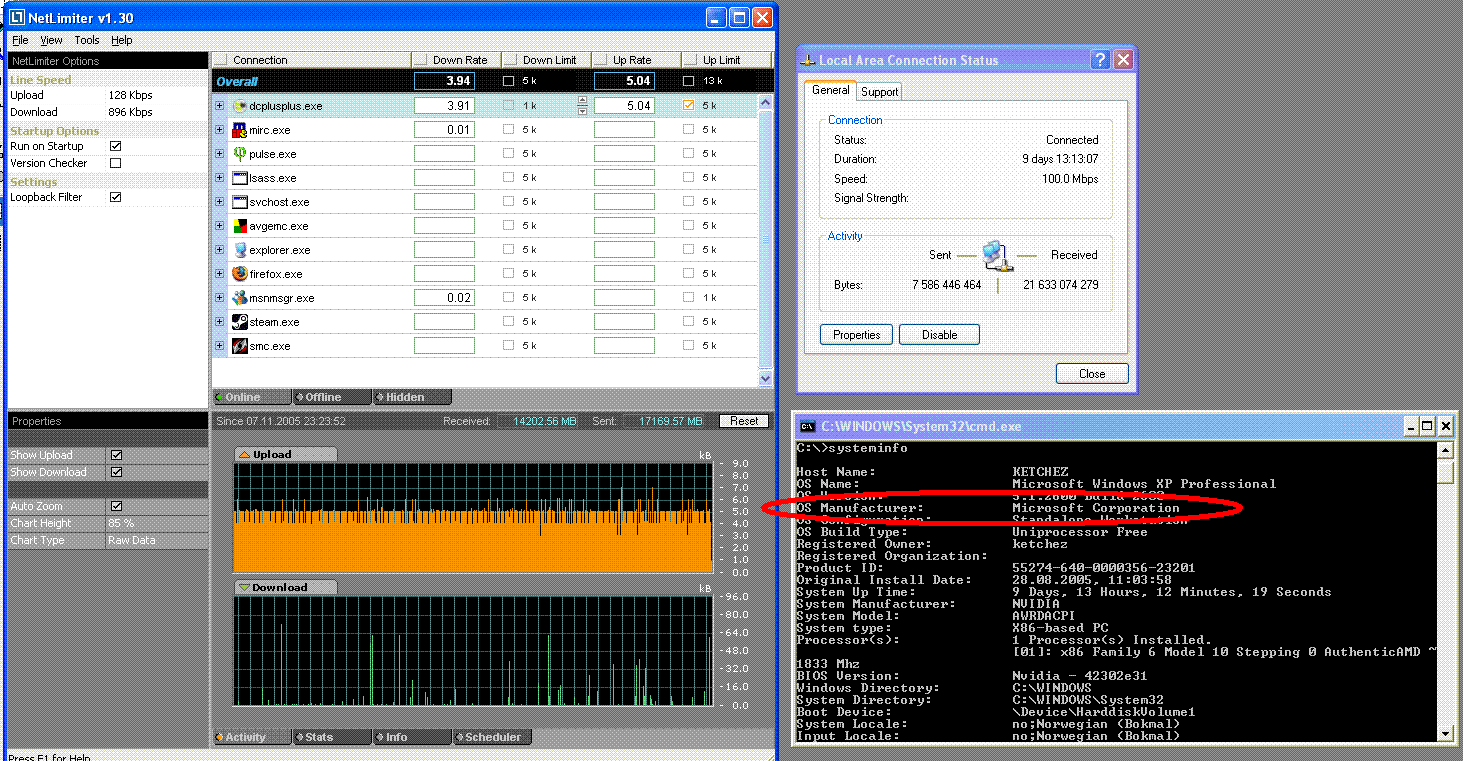Click the Reset counters button

744,421
